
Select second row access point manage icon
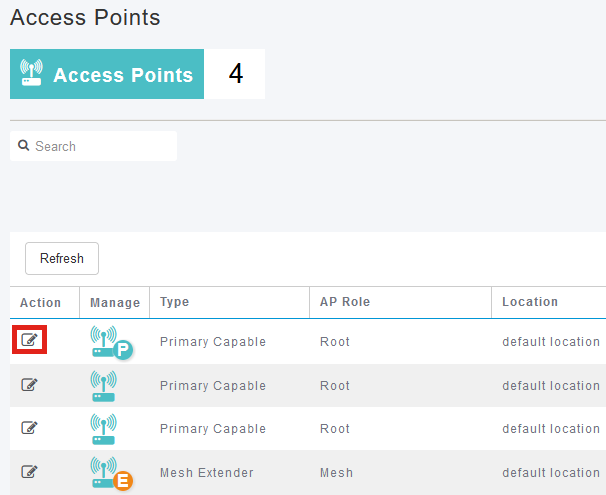pos(103,386)
